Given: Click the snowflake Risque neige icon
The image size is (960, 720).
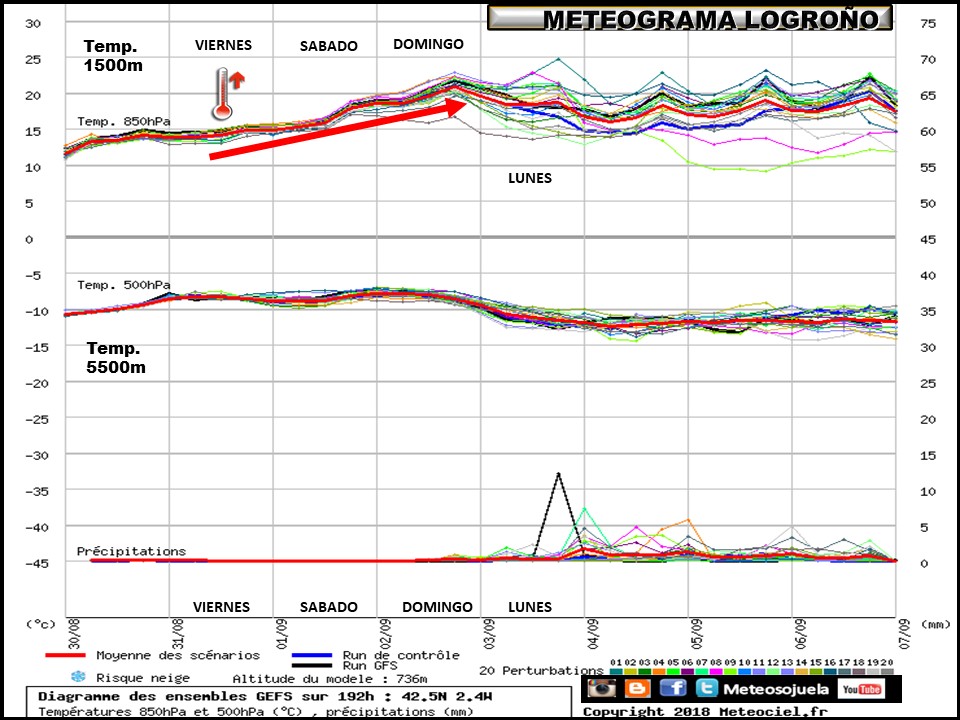Looking at the screenshot, I should pos(78,677).
